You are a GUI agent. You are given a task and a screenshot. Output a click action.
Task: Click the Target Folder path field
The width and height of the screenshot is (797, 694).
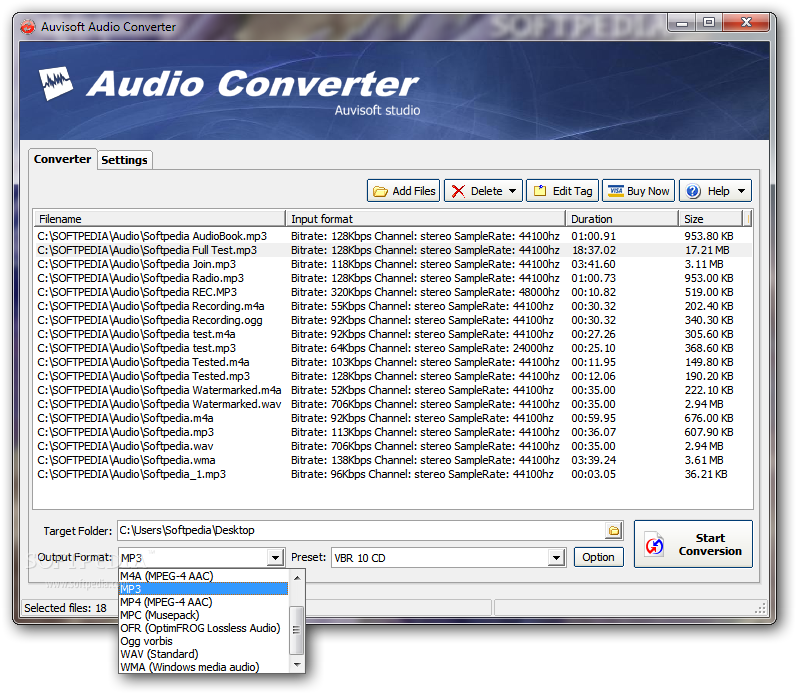[x=361, y=530]
